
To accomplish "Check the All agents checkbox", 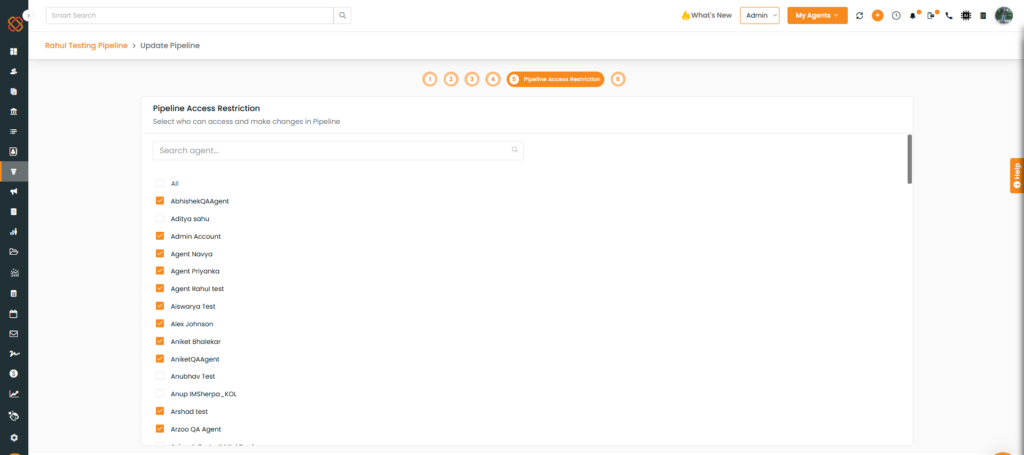I will [159, 183].
